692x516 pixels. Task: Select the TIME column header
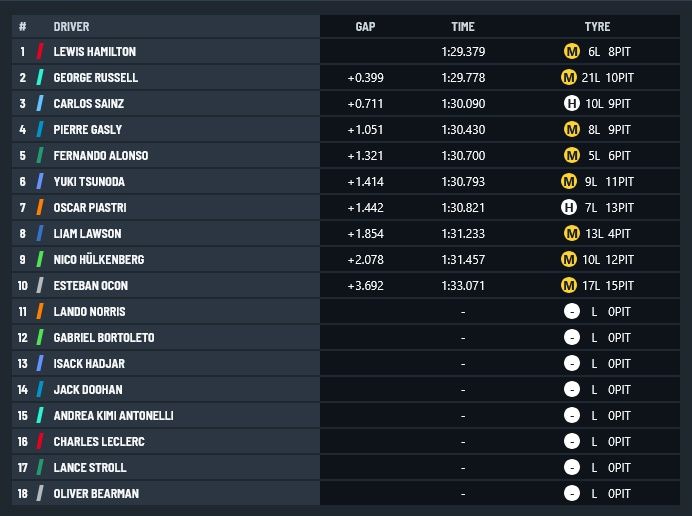pos(462,27)
